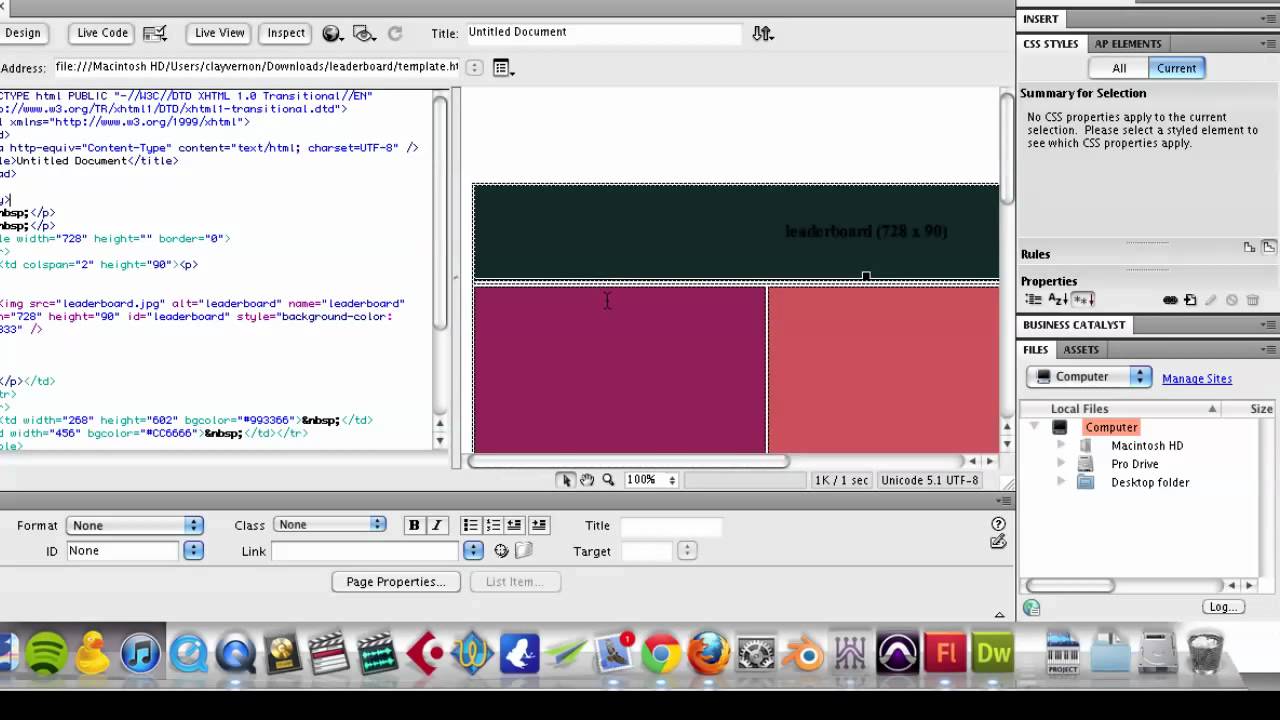Browse for link file folder icon
The image size is (1280, 720).
pyautogui.click(x=524, y=551)
